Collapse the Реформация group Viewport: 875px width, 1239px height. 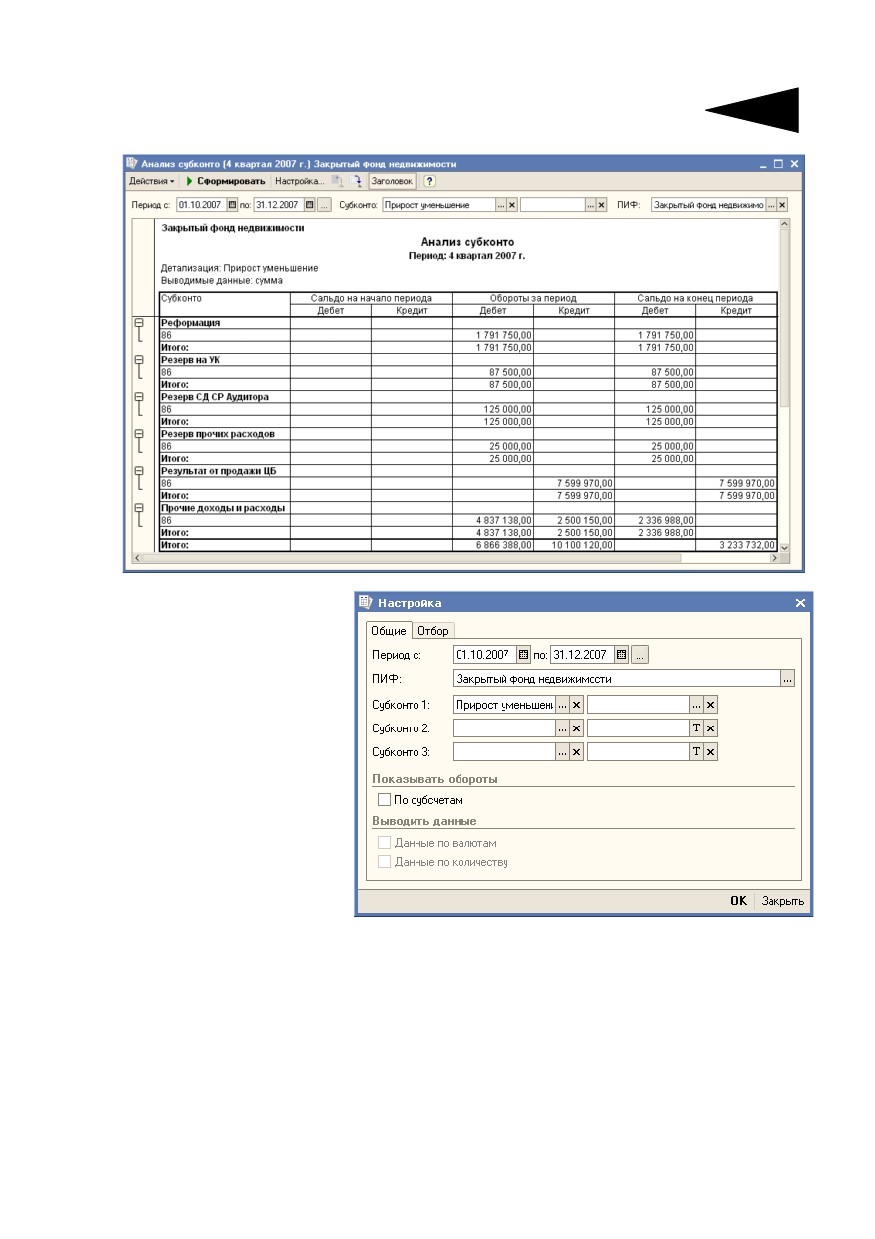click(139, 323)
